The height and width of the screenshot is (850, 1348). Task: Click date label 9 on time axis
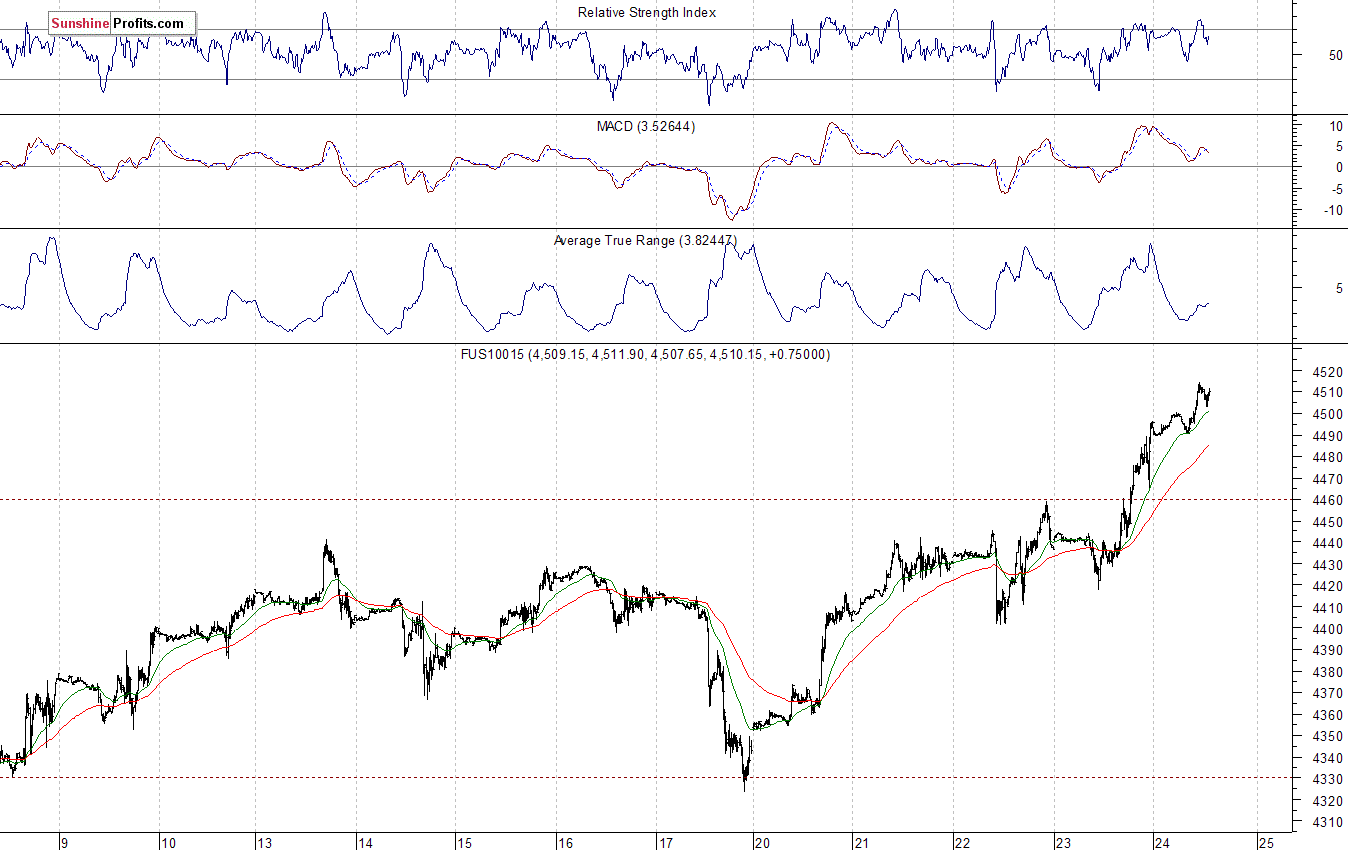click(64, 842)
